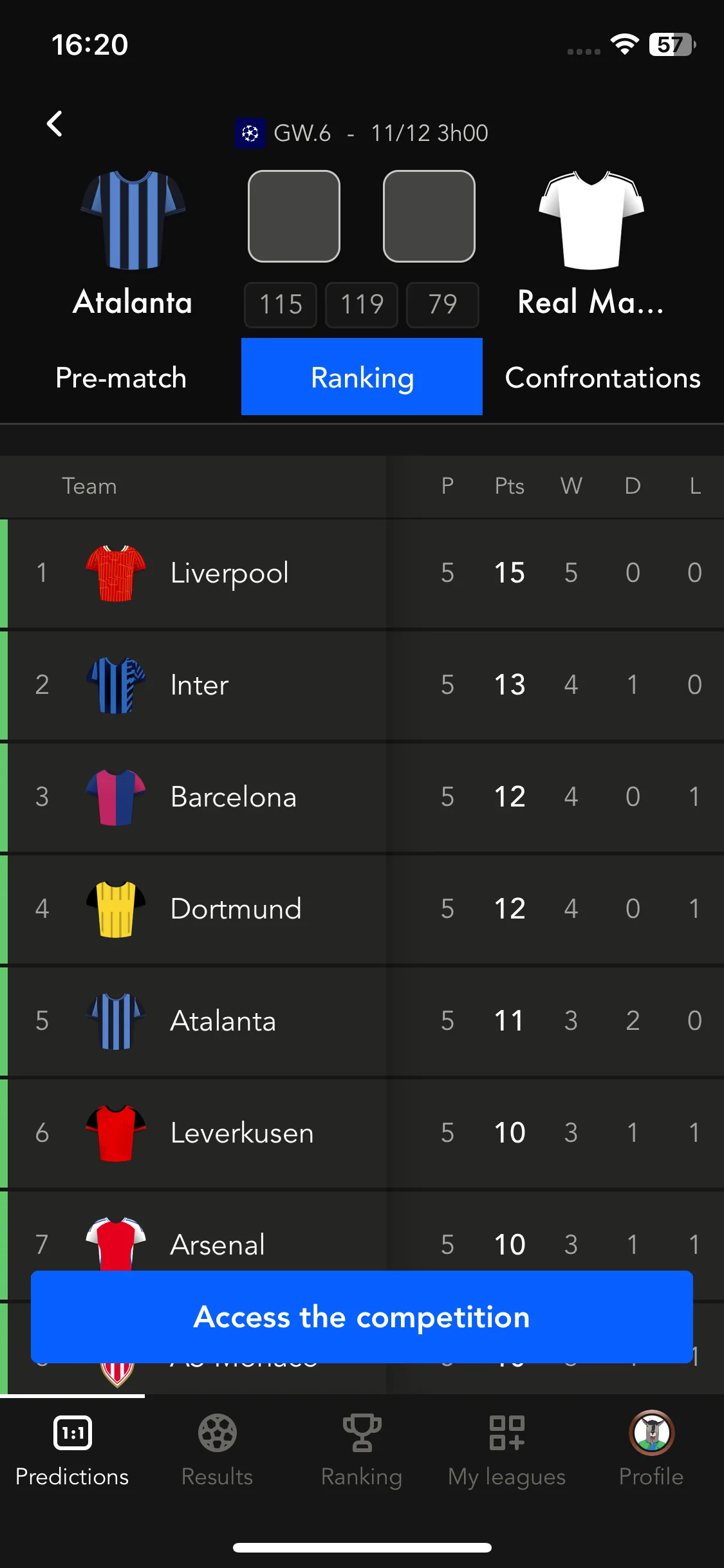Open the Champions League competition icon
724x1568 pixels.
[x=250, y=133]
